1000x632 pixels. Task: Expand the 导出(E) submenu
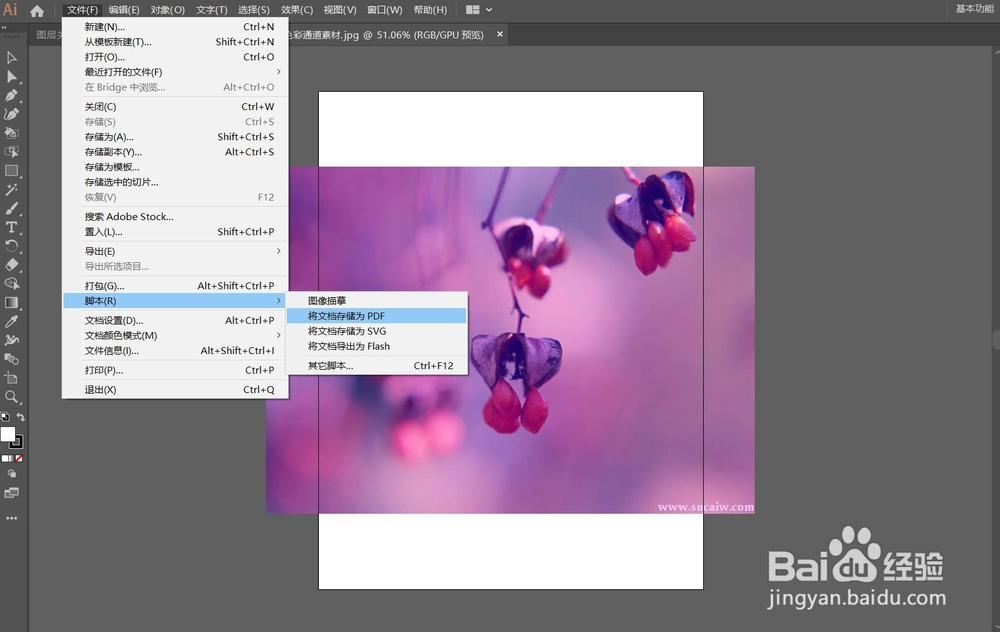click(175, 251)
